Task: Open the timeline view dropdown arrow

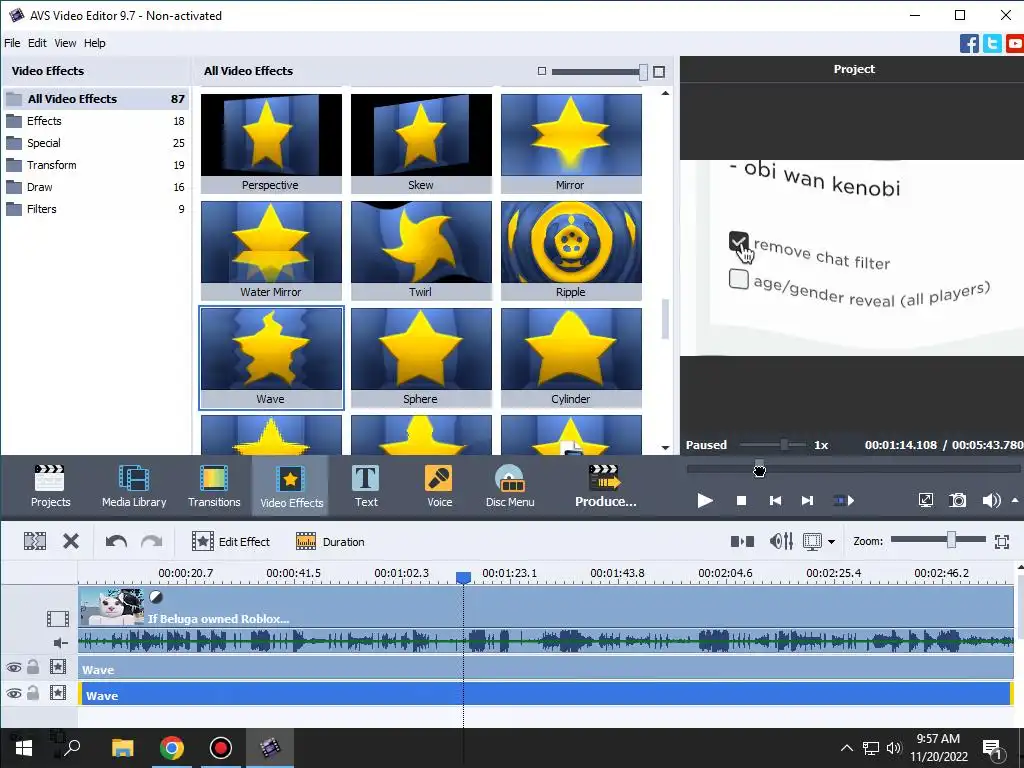Action: coord(831,541)
